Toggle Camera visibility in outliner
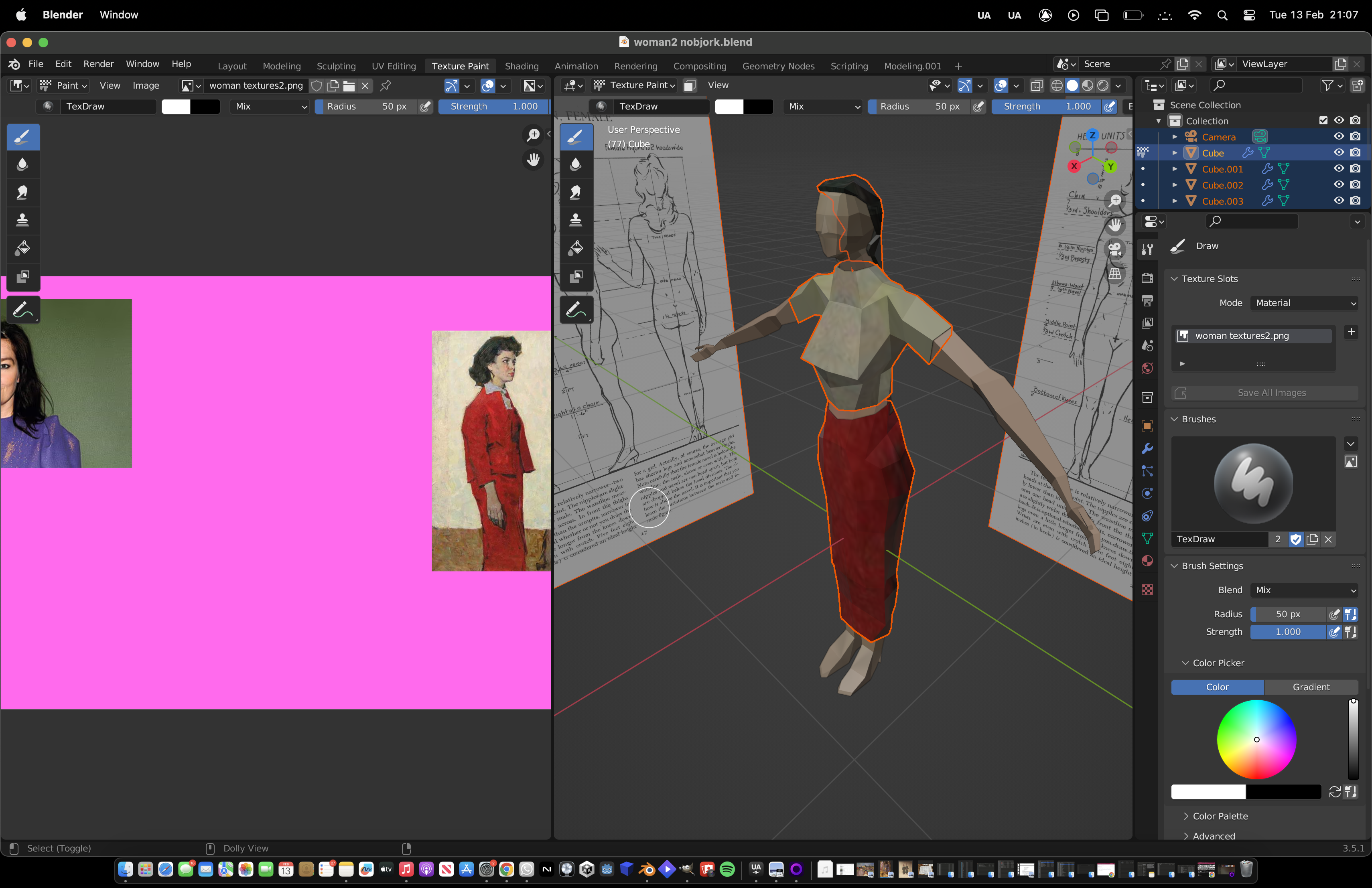This screenshot has height=888, width=1372. click(1339, 137)
